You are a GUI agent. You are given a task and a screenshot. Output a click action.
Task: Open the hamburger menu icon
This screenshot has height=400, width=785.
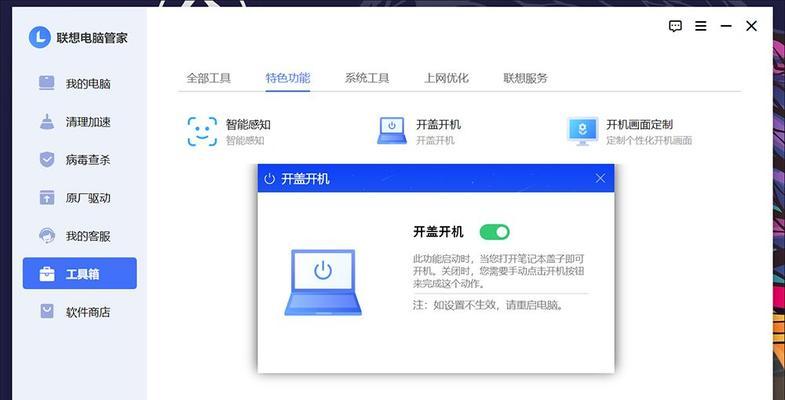701,26
